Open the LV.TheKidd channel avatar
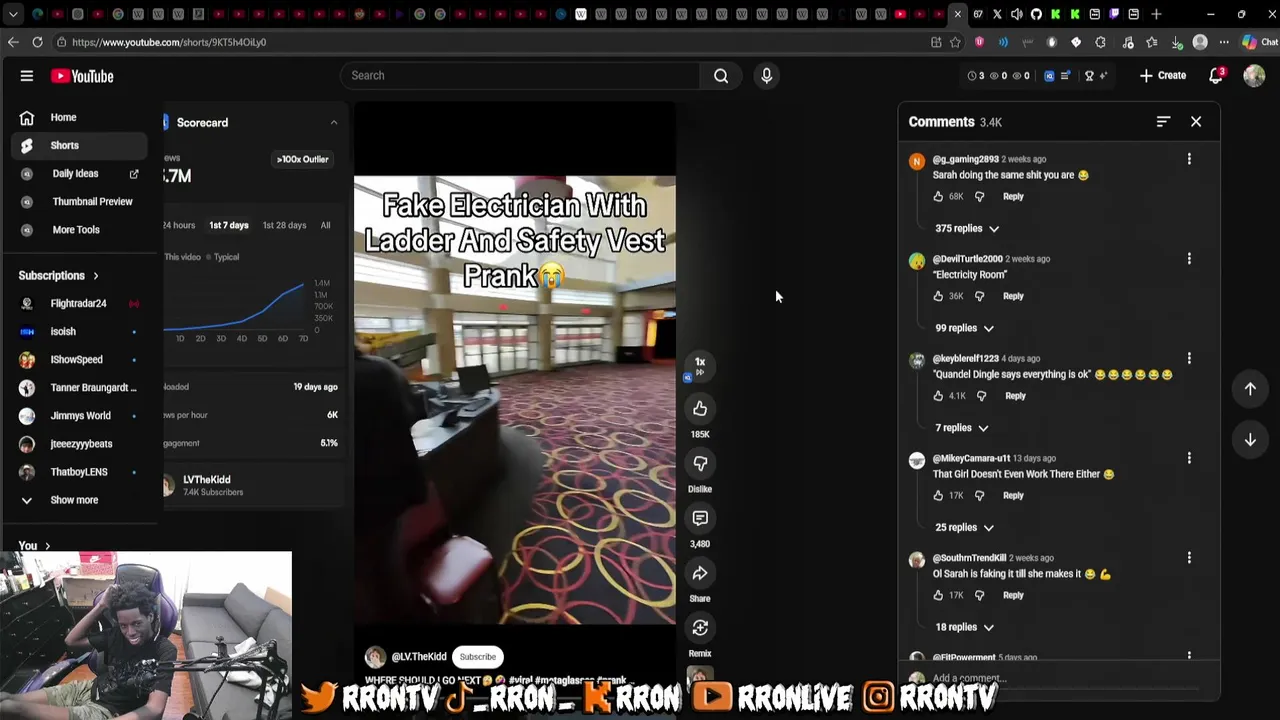Viewport: 1280px width, 720px height. (x=375, y=657)
